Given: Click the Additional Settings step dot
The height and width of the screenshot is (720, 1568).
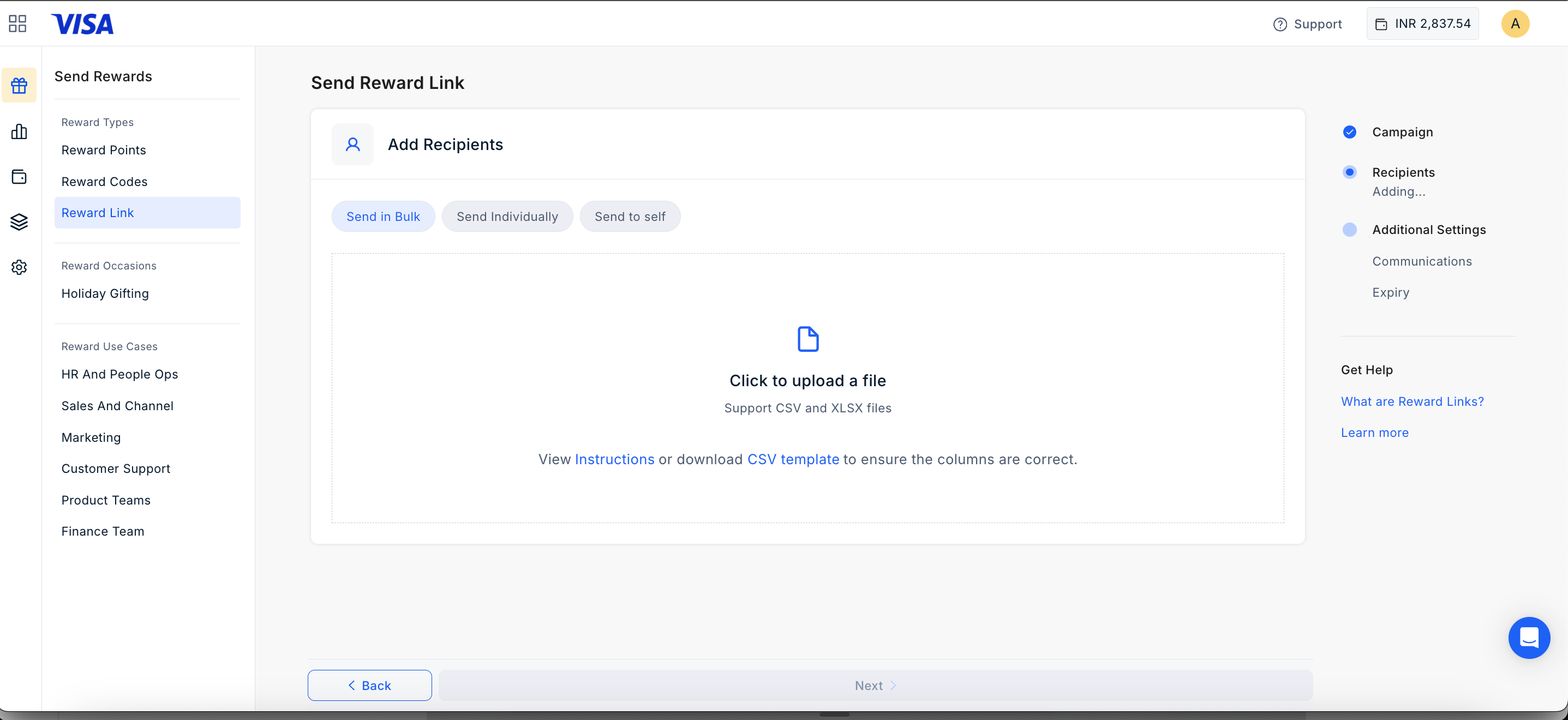Looking at the screenshot, I should pos(1349,230).
